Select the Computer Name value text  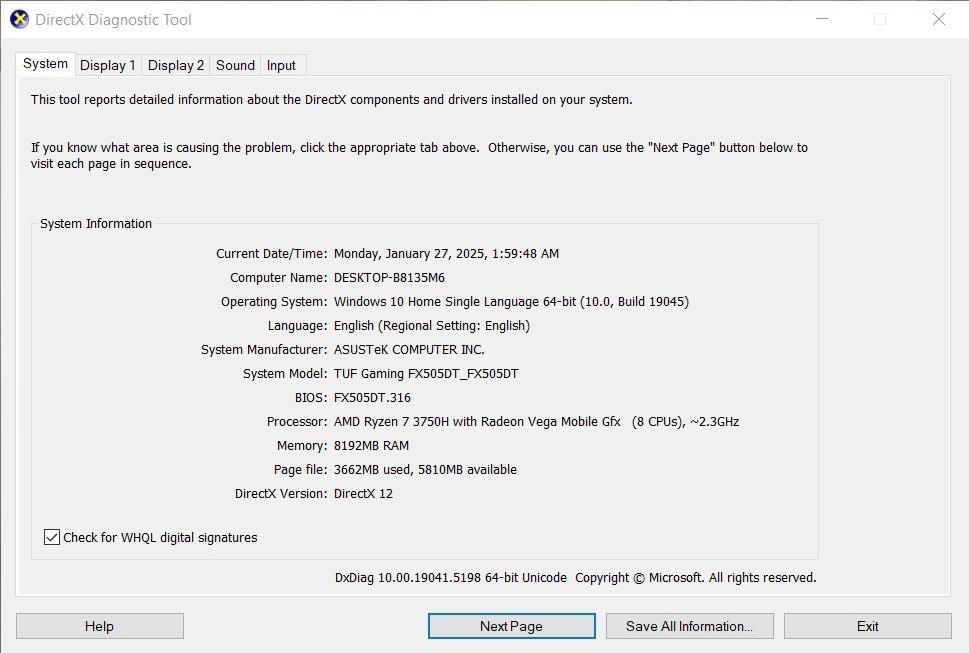392,277
